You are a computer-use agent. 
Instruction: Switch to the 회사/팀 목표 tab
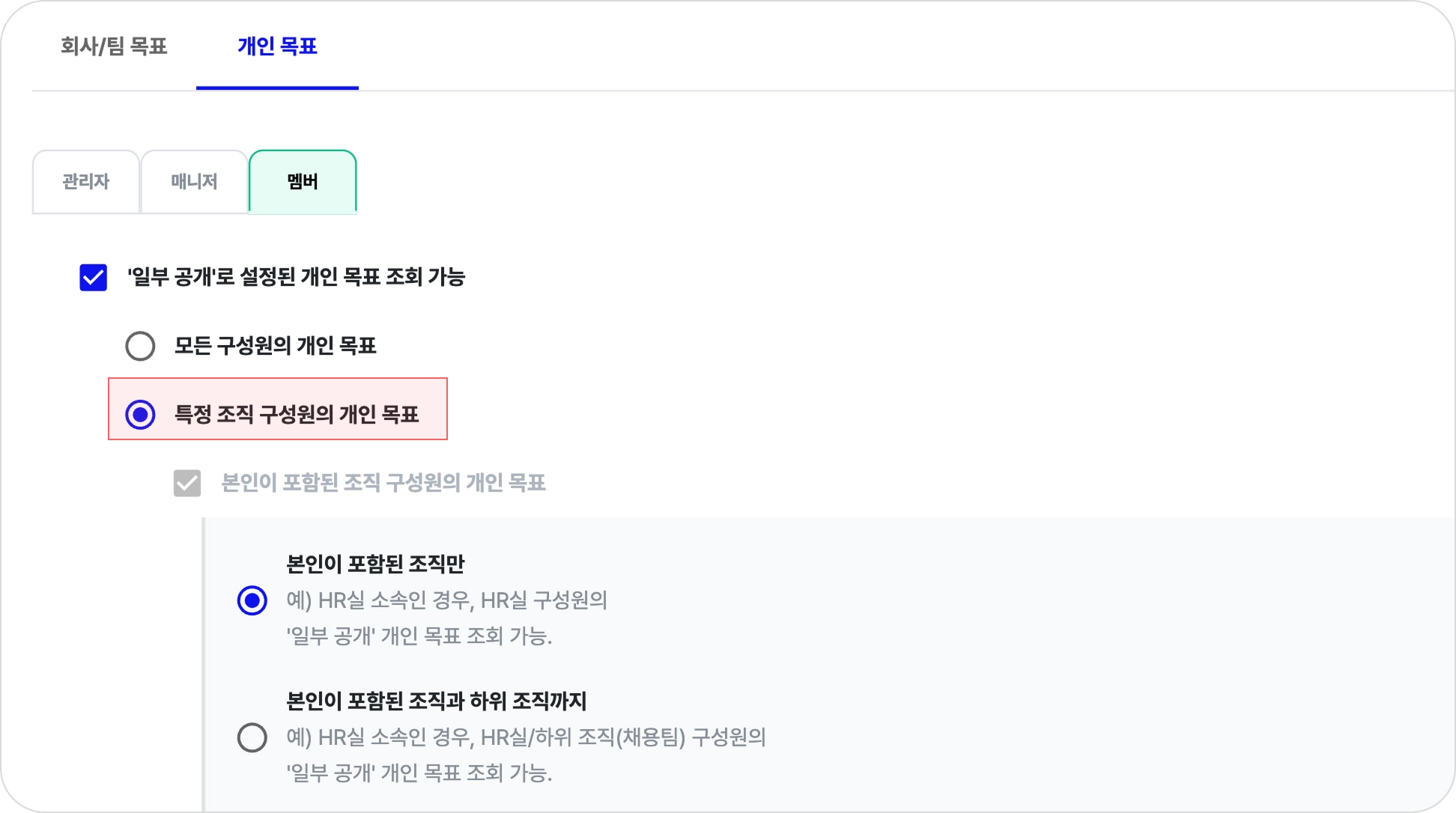coord(114,46)
